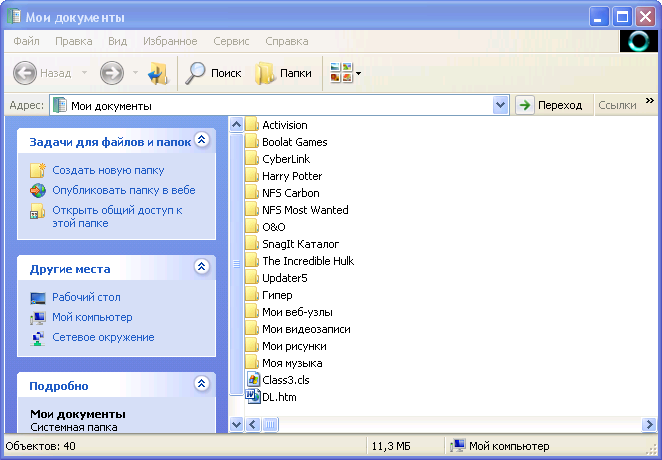Open the Сервис menu
Screen dimensions: 662x460
(x=231, y=41)
